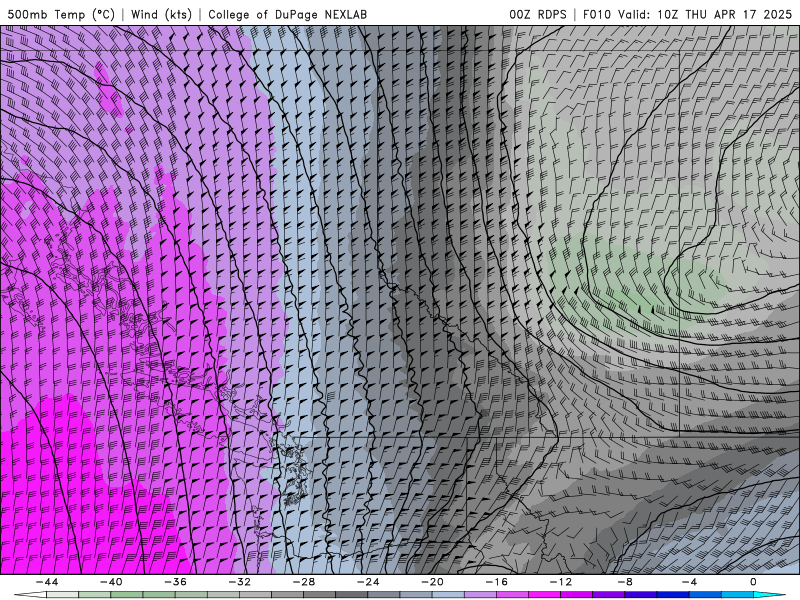Click the -40 colorbar tick label
The height and width of the screenshot is (600, 800).
click(111, 582)
